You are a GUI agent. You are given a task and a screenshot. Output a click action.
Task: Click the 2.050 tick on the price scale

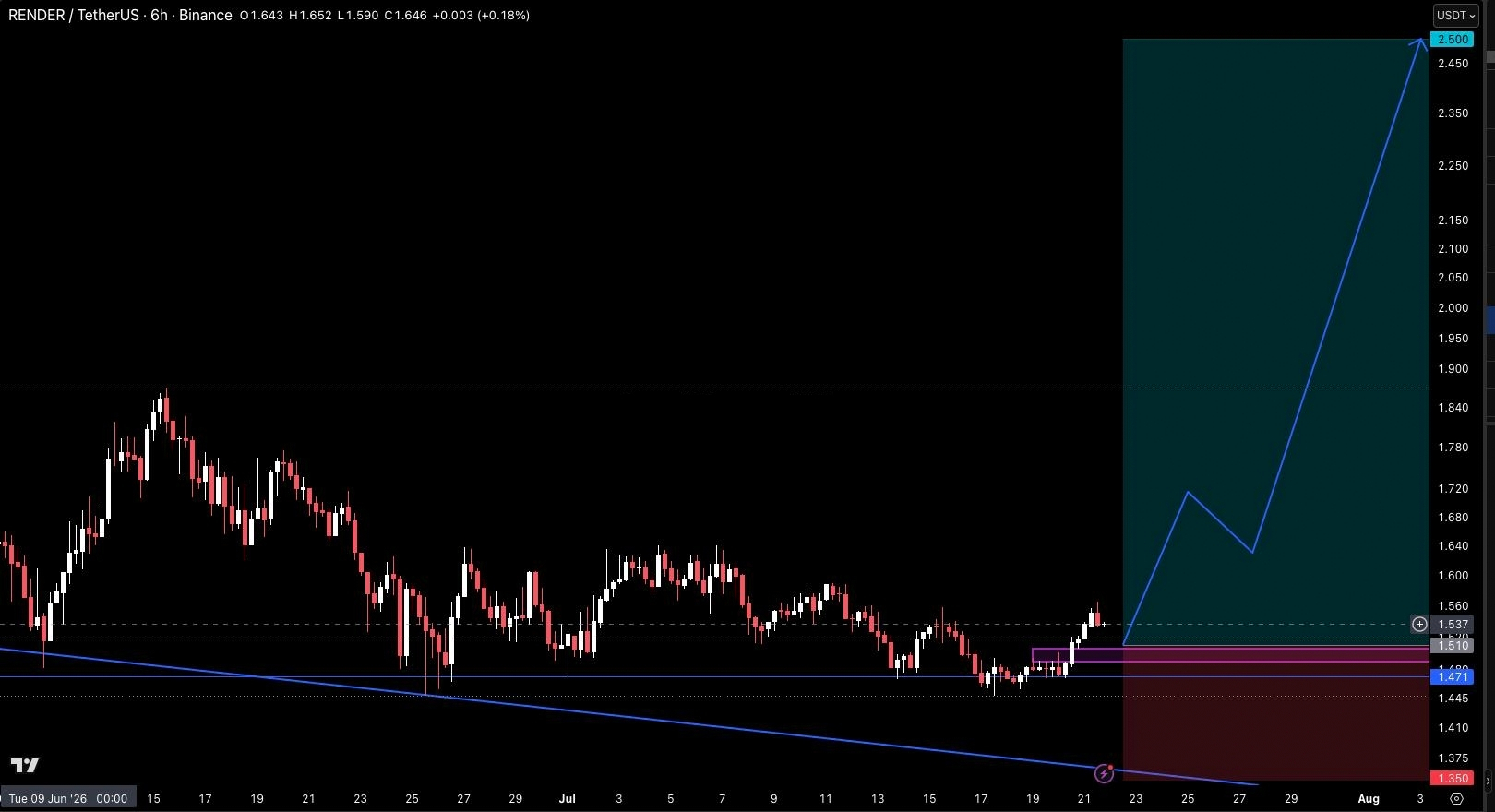click(x=1453, y=278)
